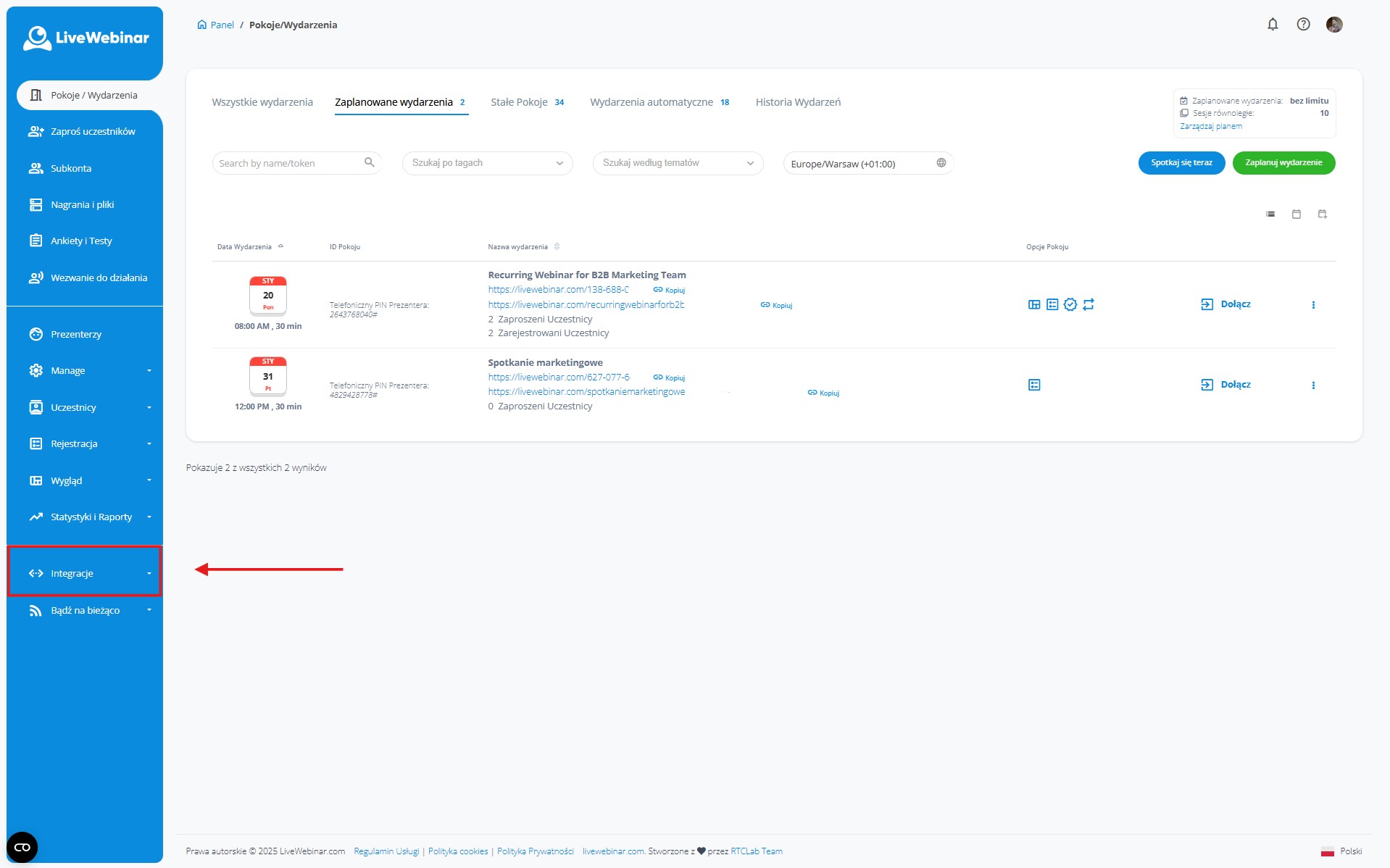Switch to calendar view of events
The width and height of the screenshot is (1390, 868).
tap(1297, 214)
